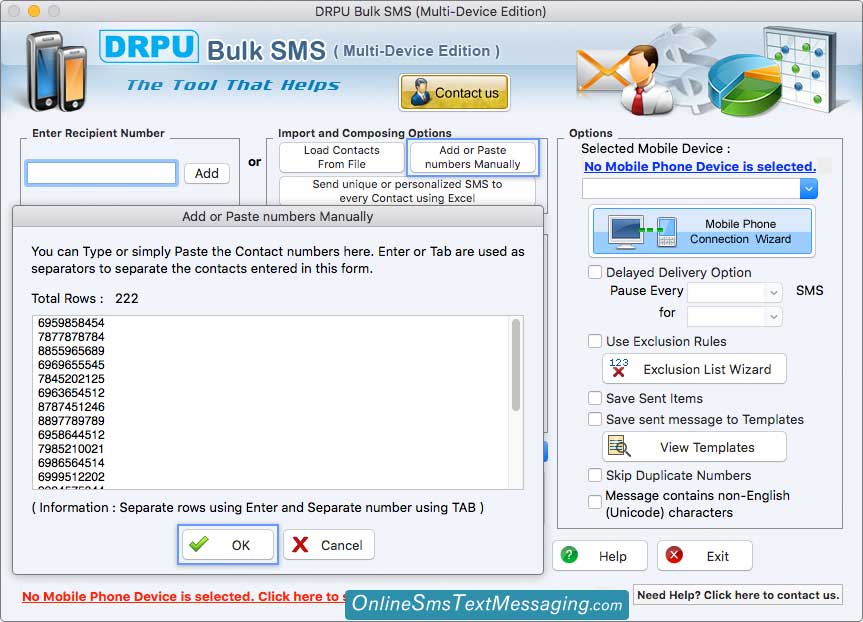Click the Add button
Screen dimensions: 863x622
207,173
